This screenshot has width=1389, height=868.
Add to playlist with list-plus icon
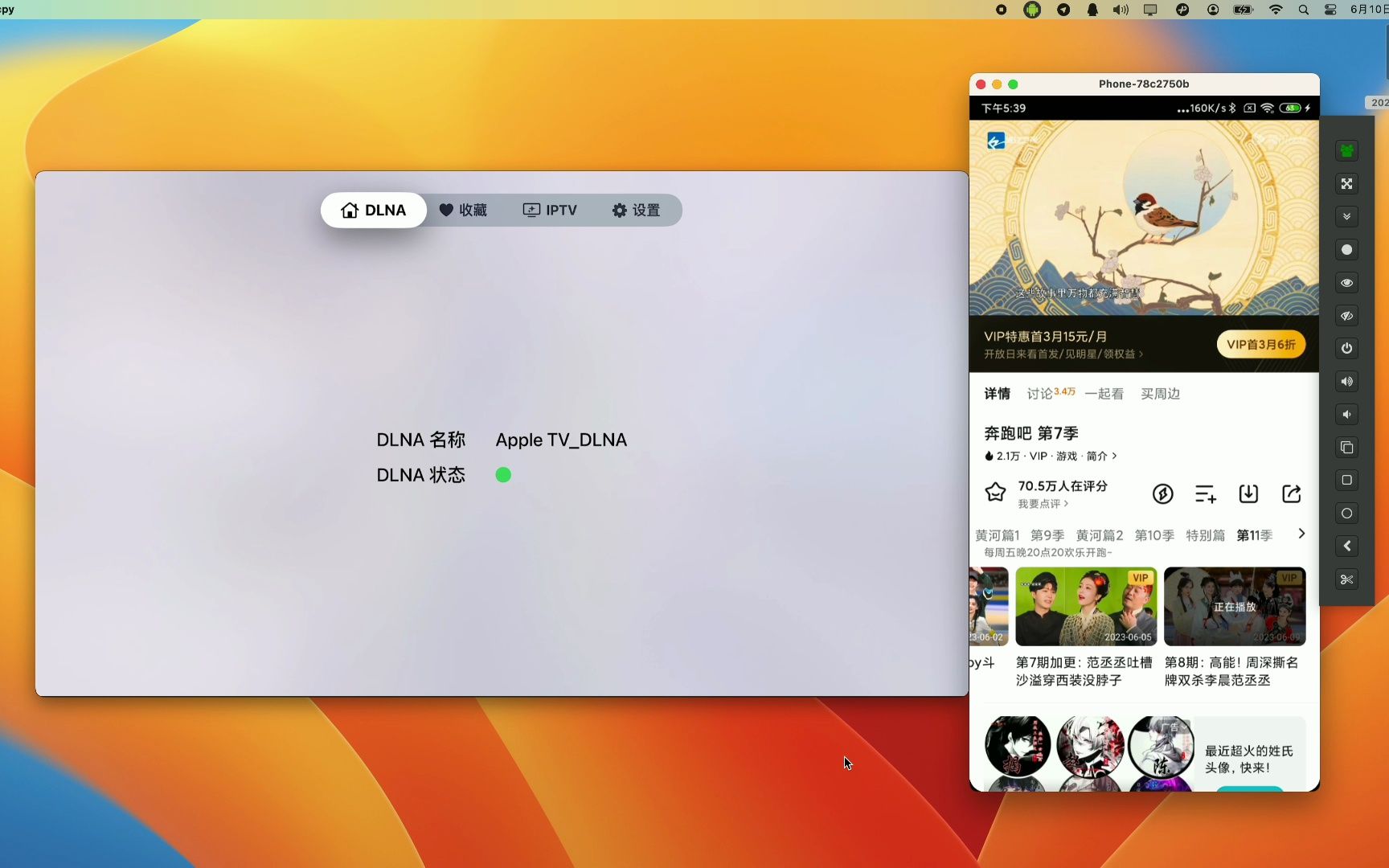[1205, 493]
